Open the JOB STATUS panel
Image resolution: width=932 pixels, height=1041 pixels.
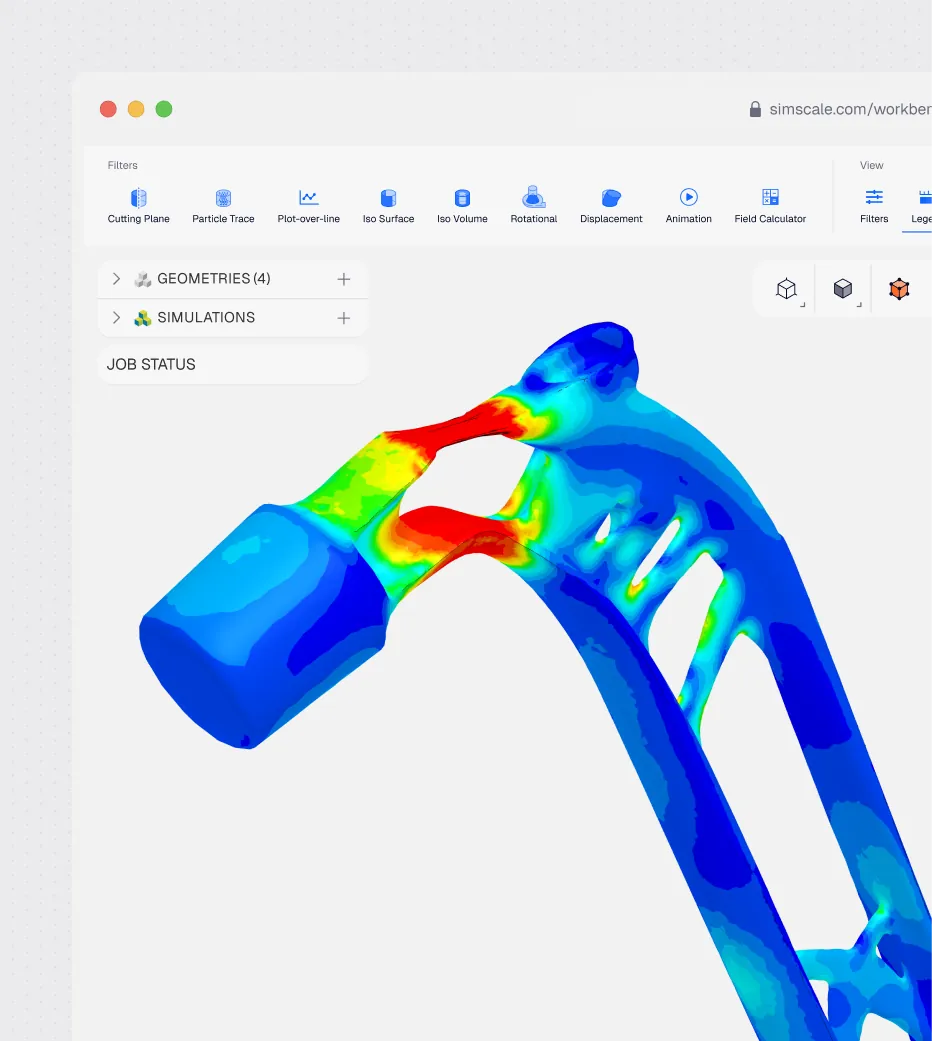point(232,364)
